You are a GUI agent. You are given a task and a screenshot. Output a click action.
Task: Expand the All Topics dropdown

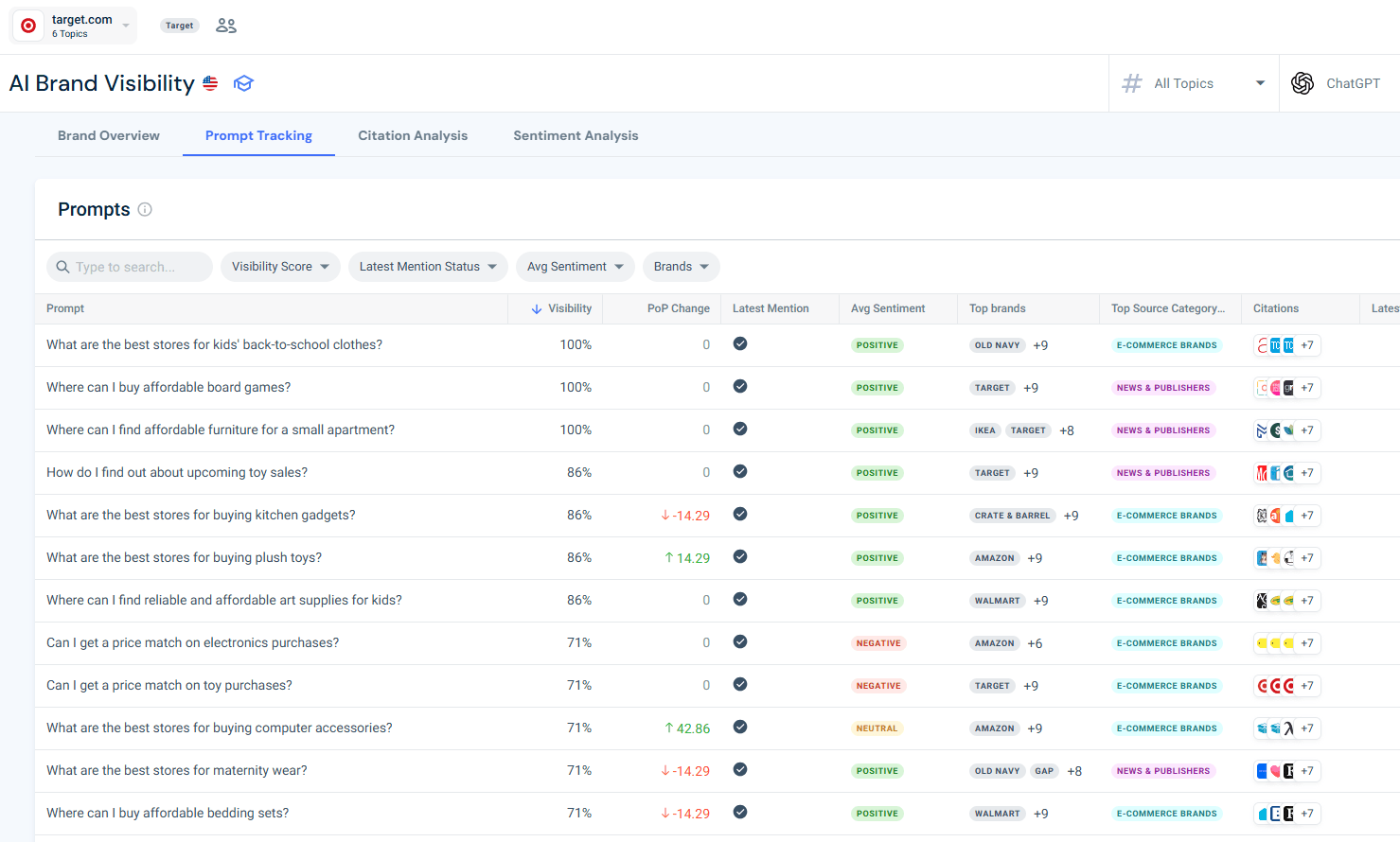pos(1194,83)
